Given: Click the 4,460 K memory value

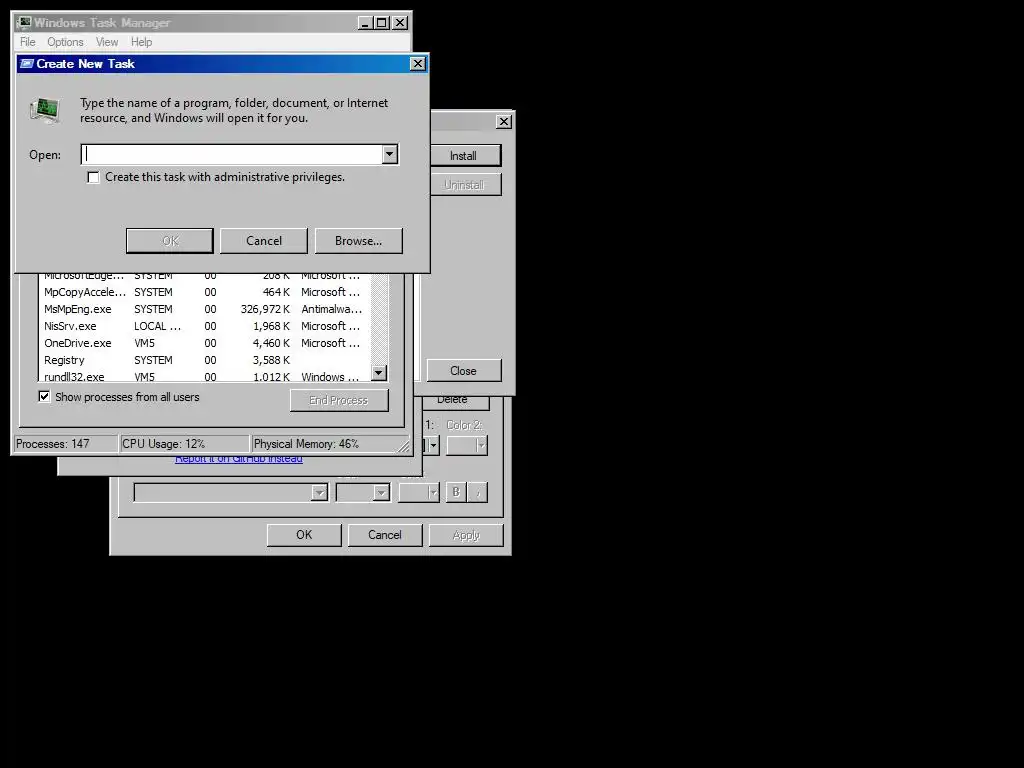Looking at the screenshot, I should click(271, 343).
